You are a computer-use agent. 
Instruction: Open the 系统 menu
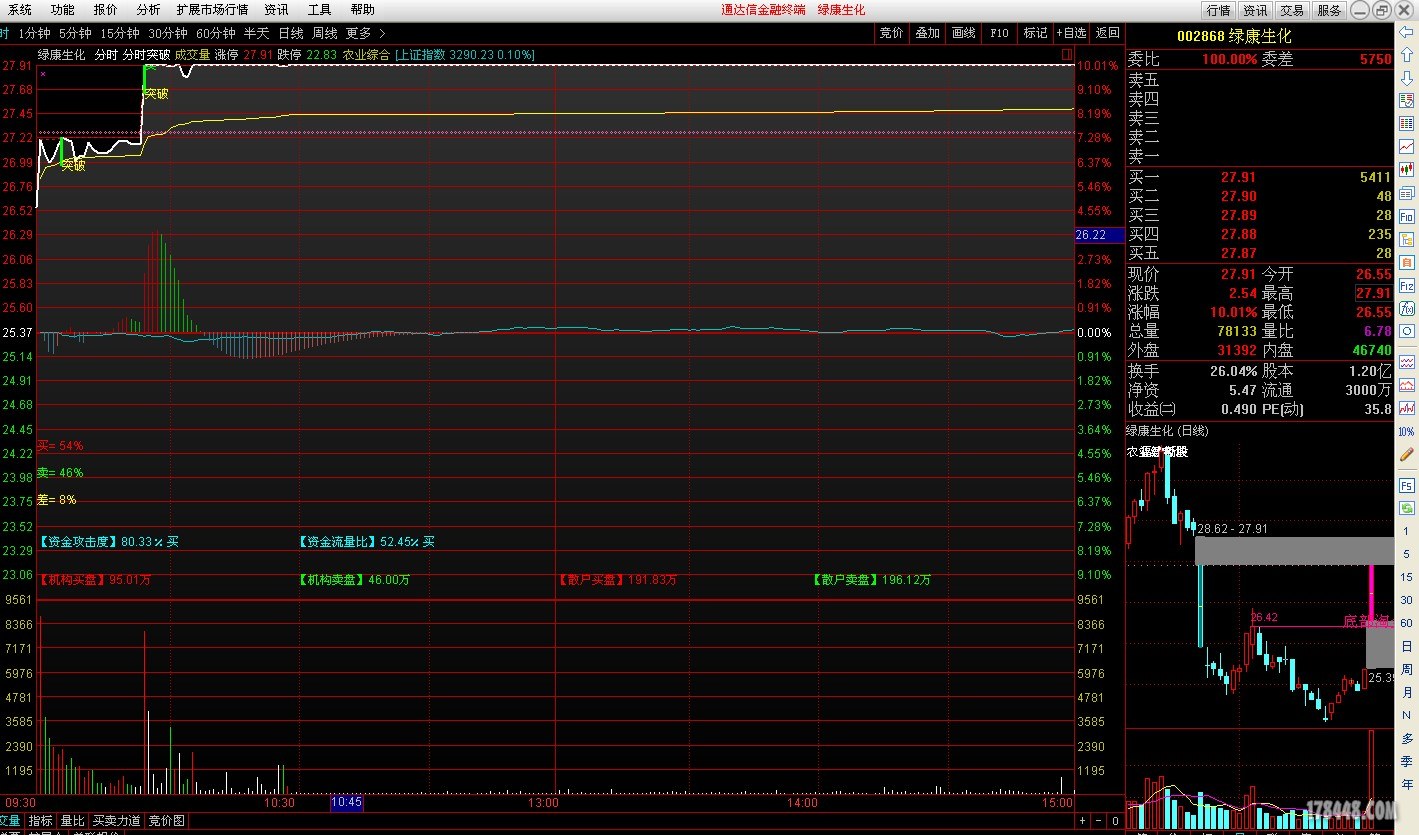pyautogui.click(x=19, y=10)
